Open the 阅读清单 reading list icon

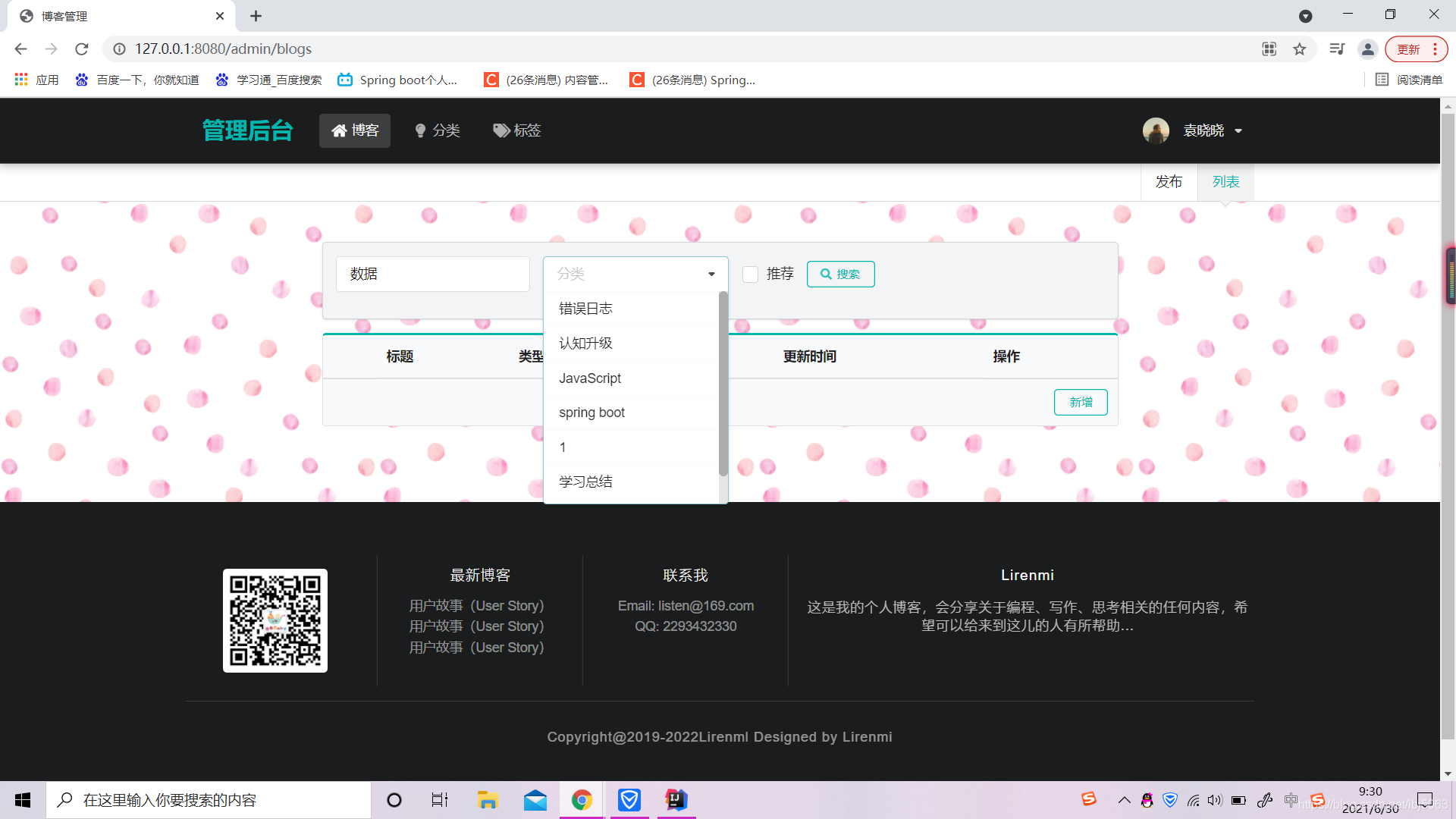click(x=1409, y=80)
